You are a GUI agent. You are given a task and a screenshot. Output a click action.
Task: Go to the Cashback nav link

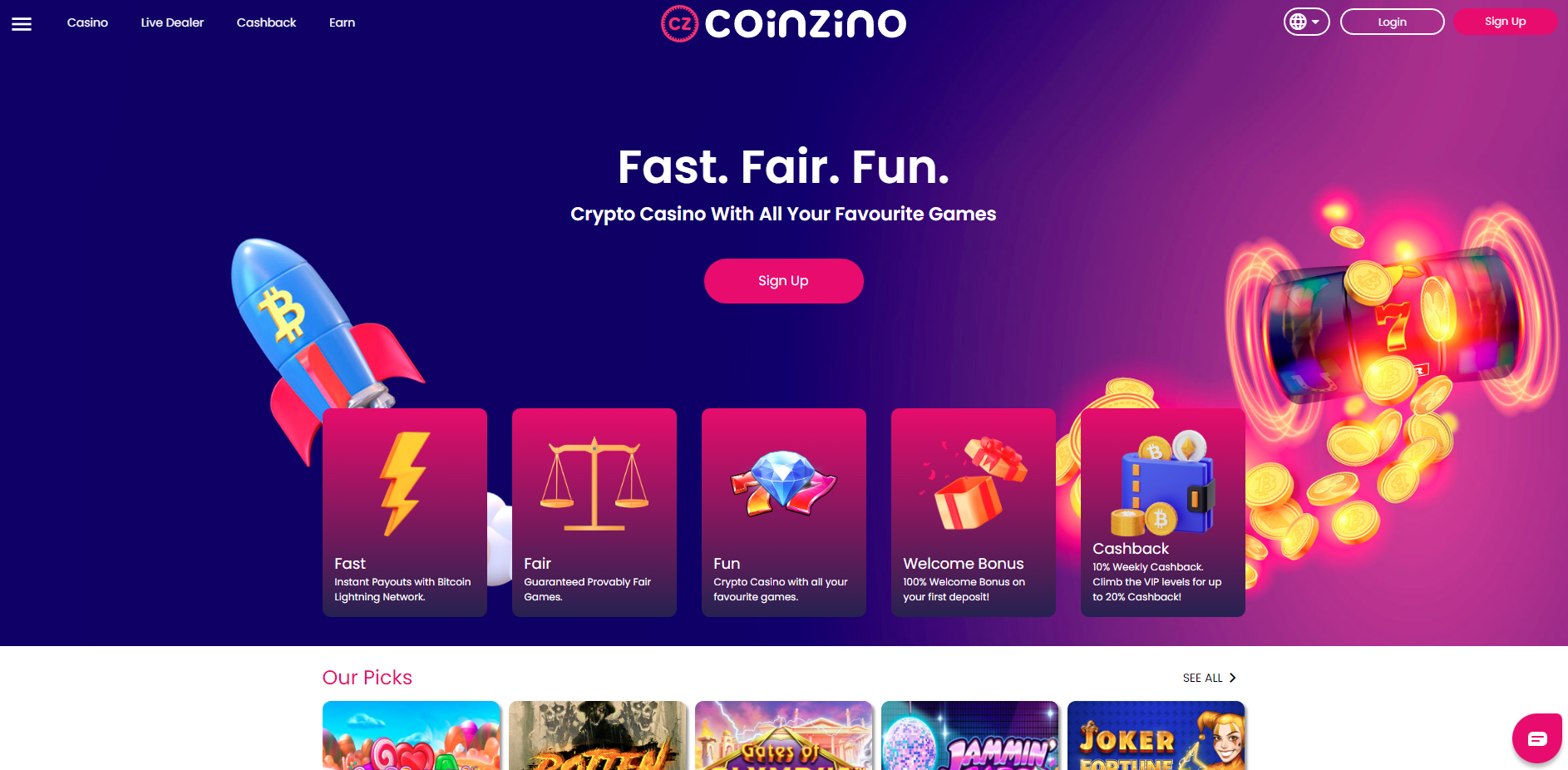[266, 22]
